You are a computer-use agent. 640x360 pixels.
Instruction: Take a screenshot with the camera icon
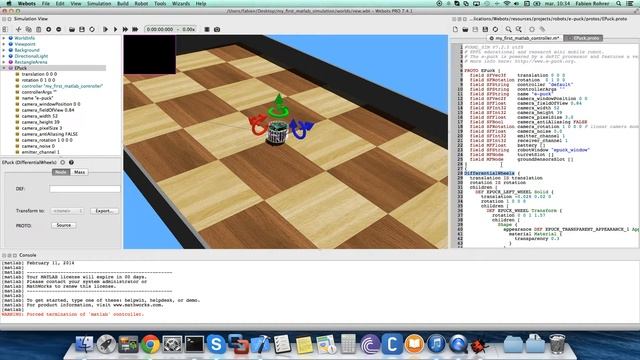pos(217,29)
